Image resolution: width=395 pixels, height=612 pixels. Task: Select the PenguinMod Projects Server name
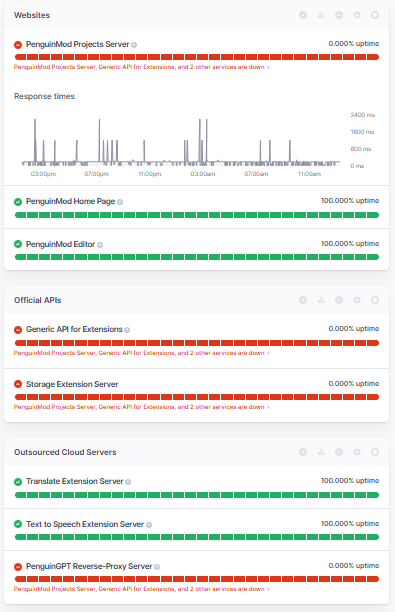coord(77,44)
